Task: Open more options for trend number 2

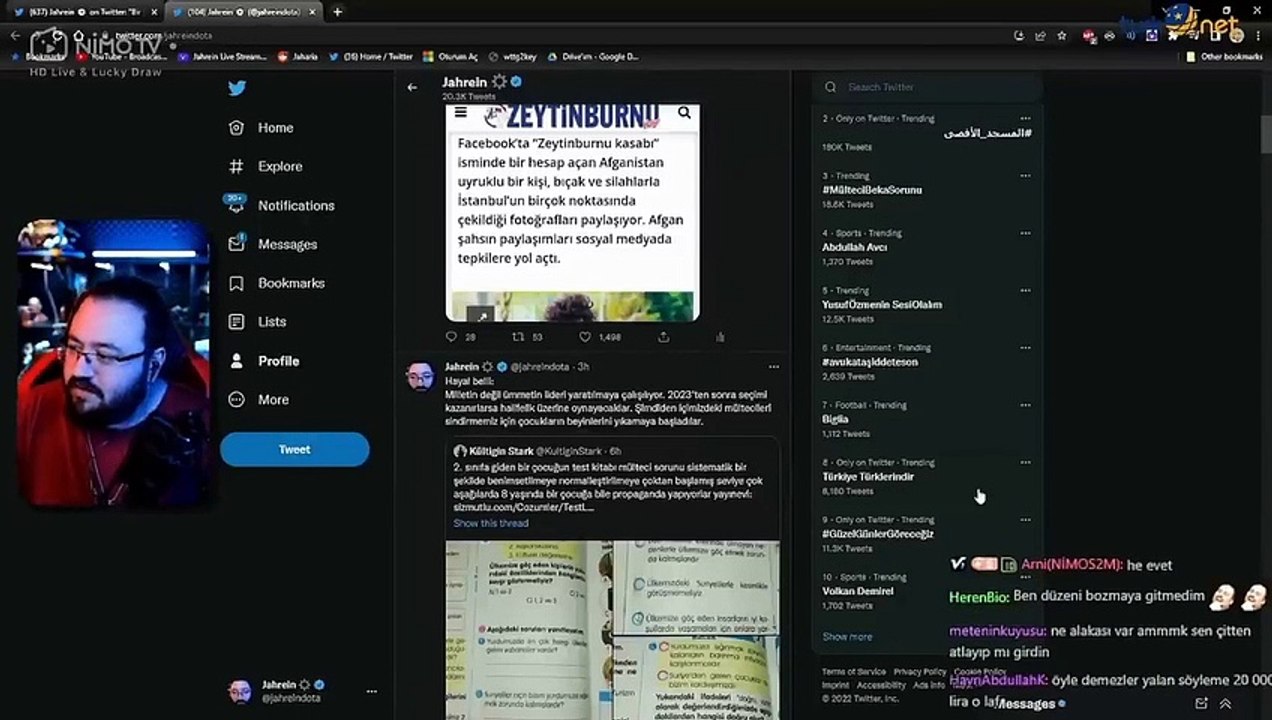Action: tap(1025, 118)
